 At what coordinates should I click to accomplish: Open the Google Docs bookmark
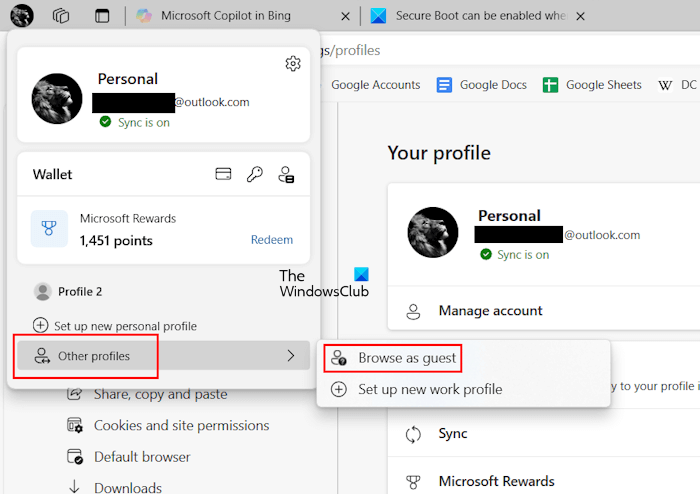point(481,85)
